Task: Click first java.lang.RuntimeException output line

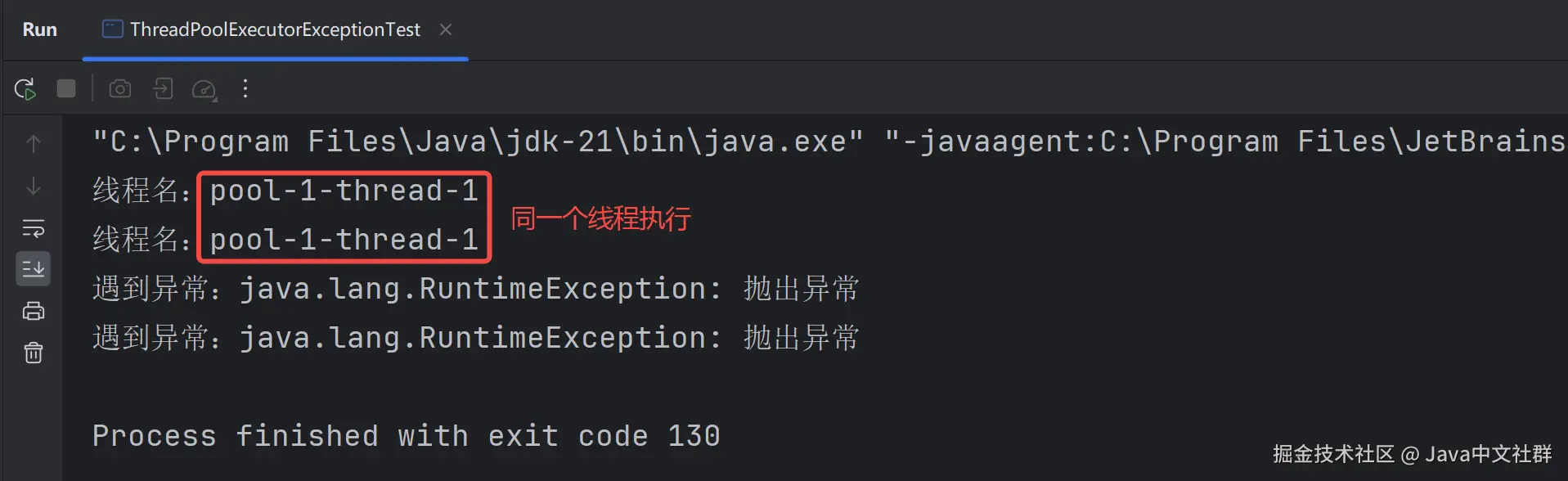Action: pyautogui.click(x=476, y=289)
